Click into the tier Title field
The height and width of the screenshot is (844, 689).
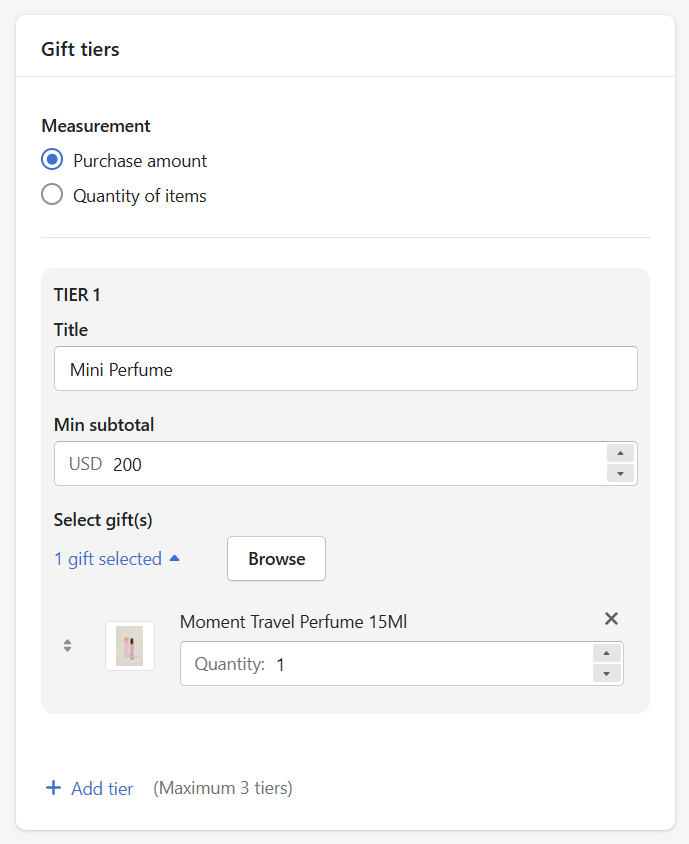click(346, 369)
